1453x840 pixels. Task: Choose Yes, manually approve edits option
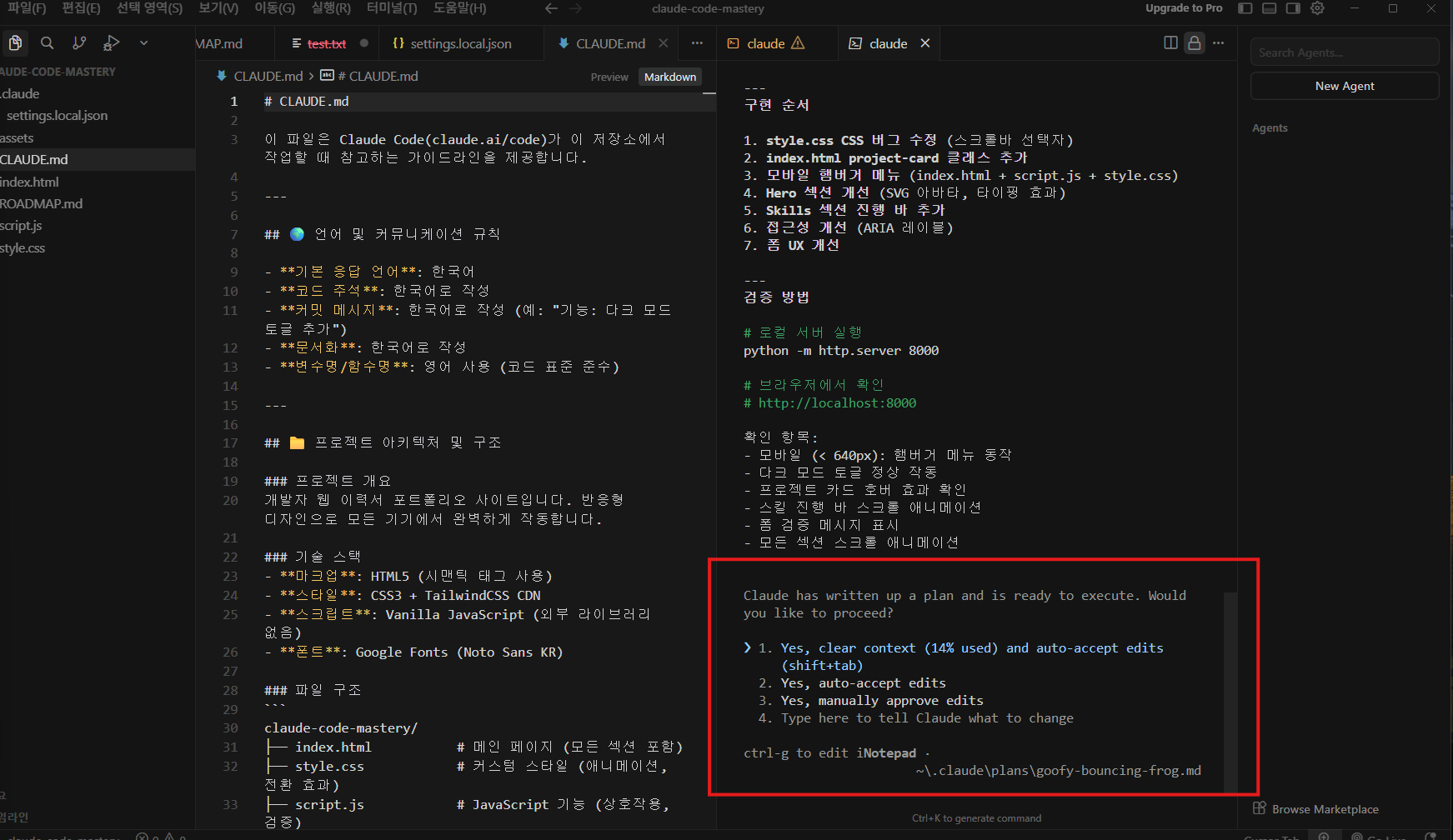click(882, 701)
